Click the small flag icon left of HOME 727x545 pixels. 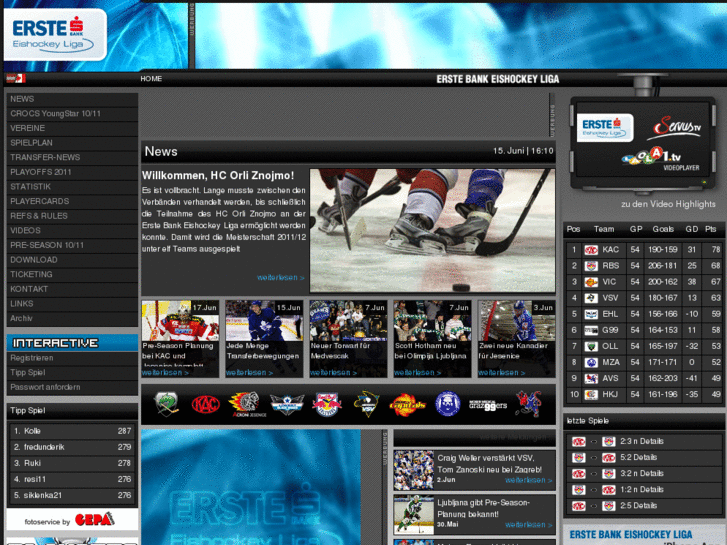tap(16, 78)
